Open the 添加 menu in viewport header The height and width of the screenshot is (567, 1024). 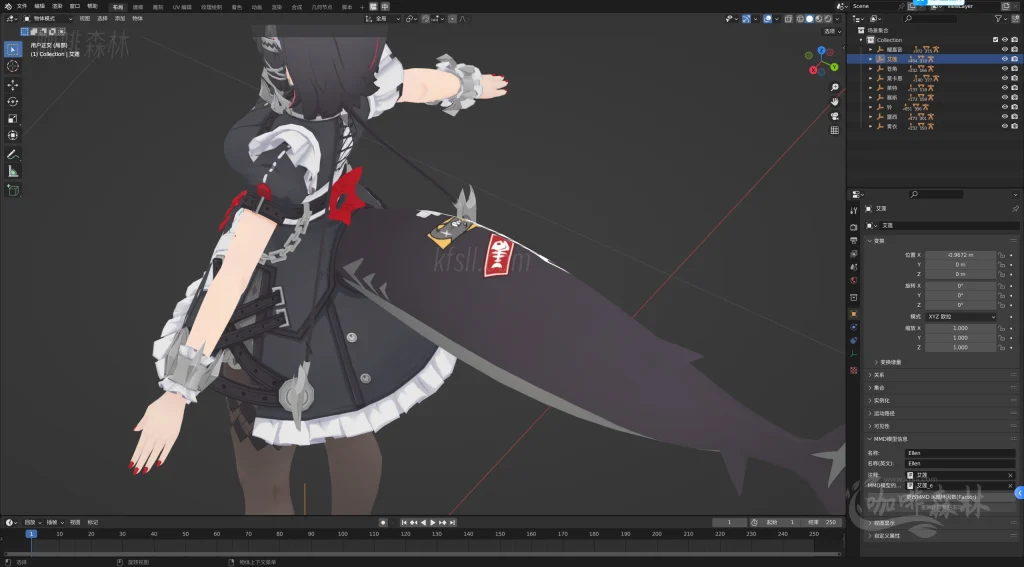(120, 19)
